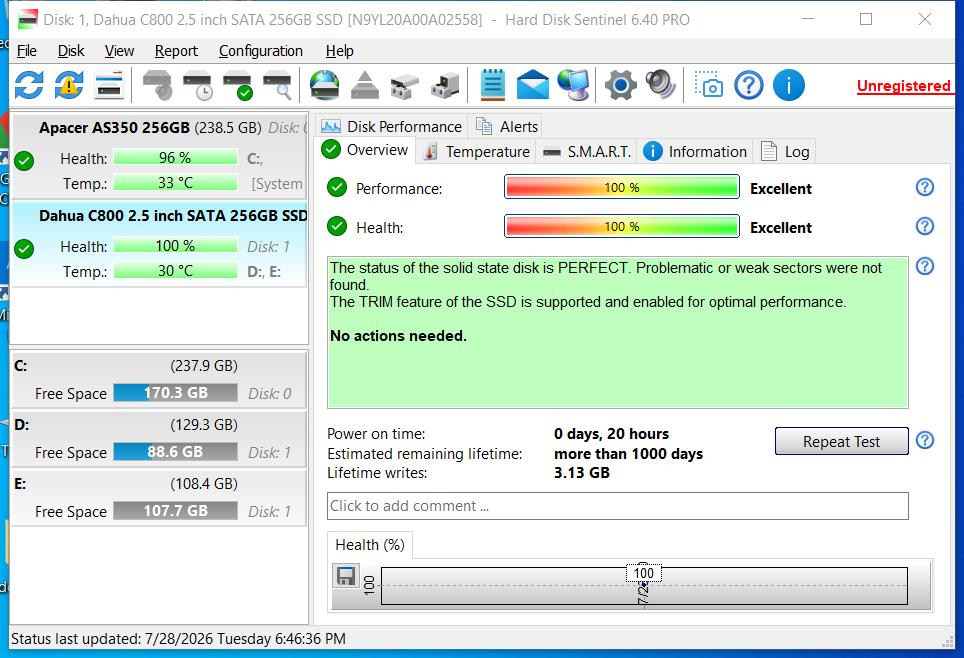Viewport: 964px width, 658px height.
Task: Open the File menu
Action: [x=26, y=51]
